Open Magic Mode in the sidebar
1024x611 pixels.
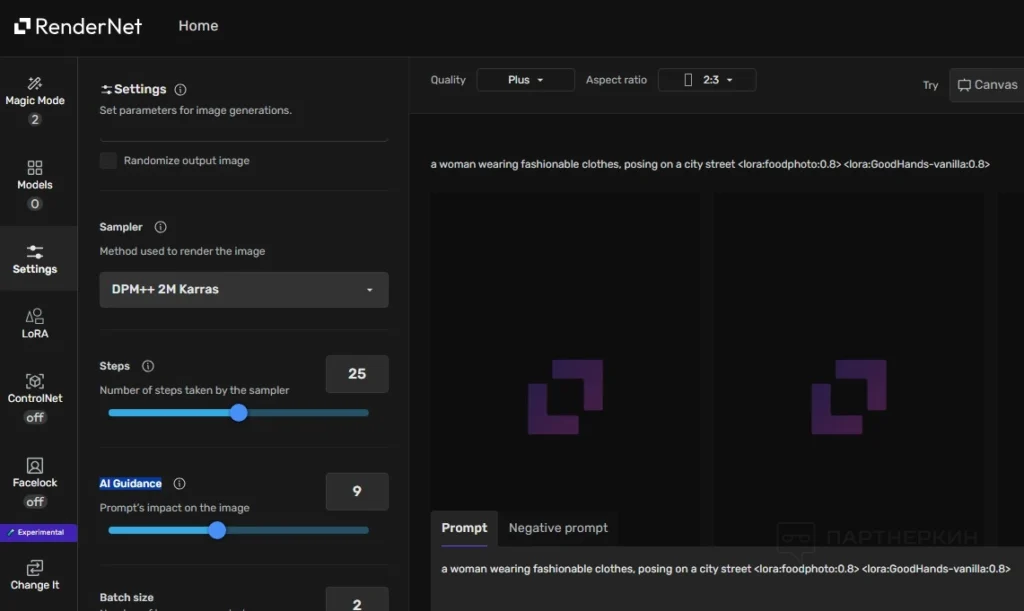click(35, 100)
